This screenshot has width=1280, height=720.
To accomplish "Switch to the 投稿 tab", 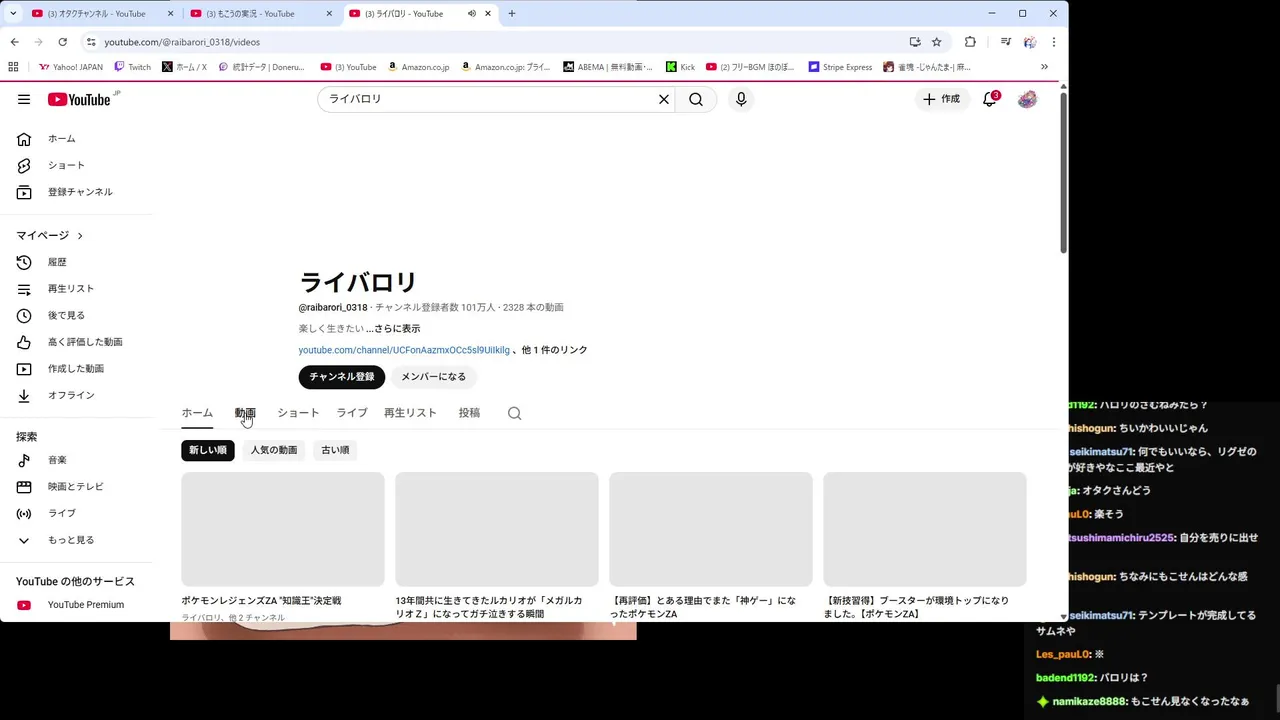I will pyautogui.click(x=469, y=413).
